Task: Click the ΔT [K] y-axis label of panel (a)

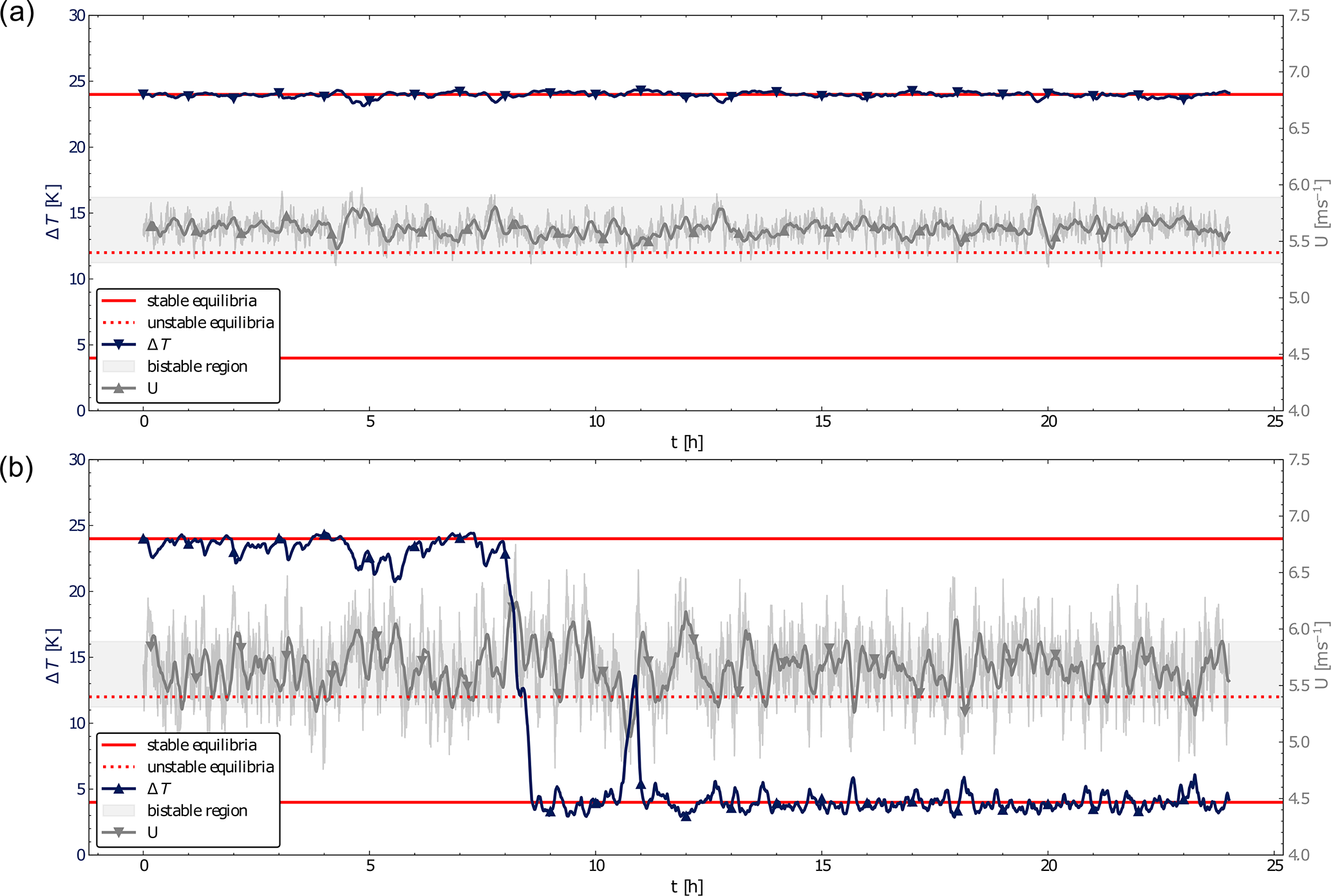Action: coord(53,212)
